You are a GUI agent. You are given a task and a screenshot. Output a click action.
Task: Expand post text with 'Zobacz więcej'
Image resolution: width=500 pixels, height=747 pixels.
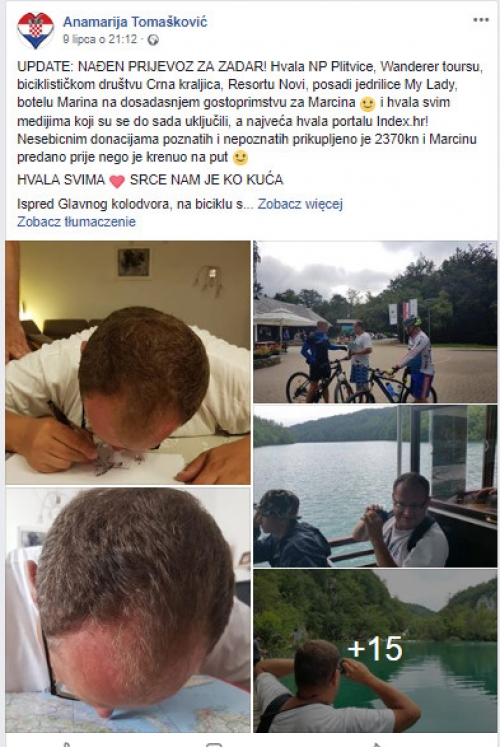point(300,204)
